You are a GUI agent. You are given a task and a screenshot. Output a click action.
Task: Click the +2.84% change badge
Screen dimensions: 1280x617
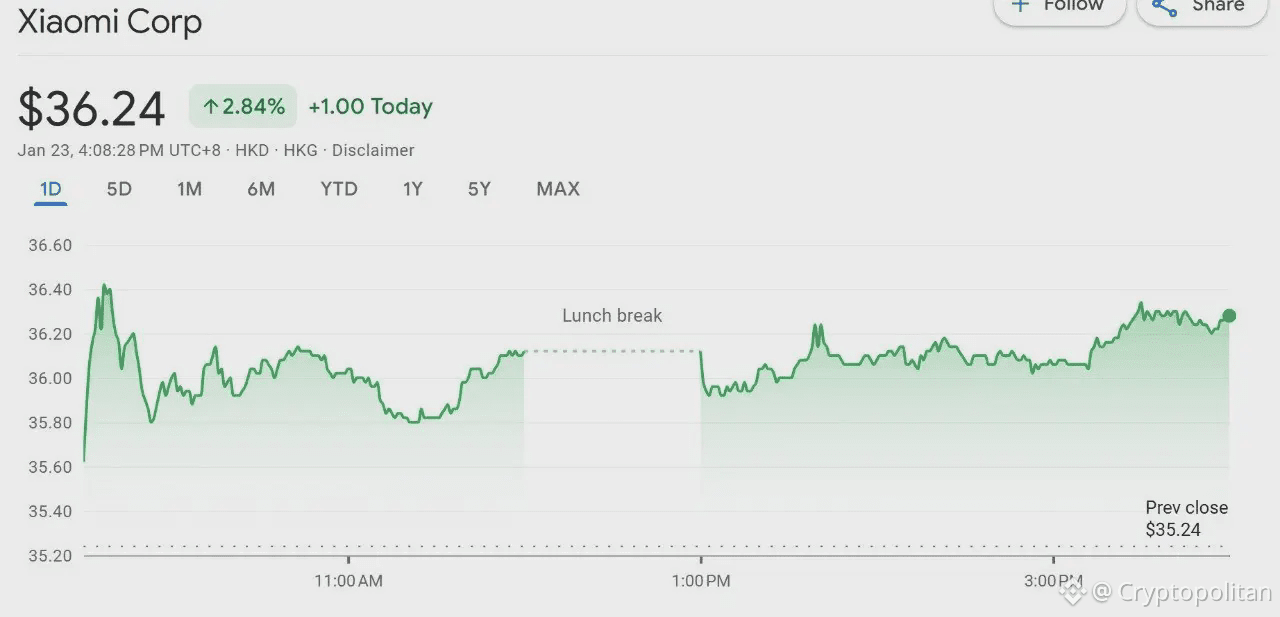(x=242, y=106)
